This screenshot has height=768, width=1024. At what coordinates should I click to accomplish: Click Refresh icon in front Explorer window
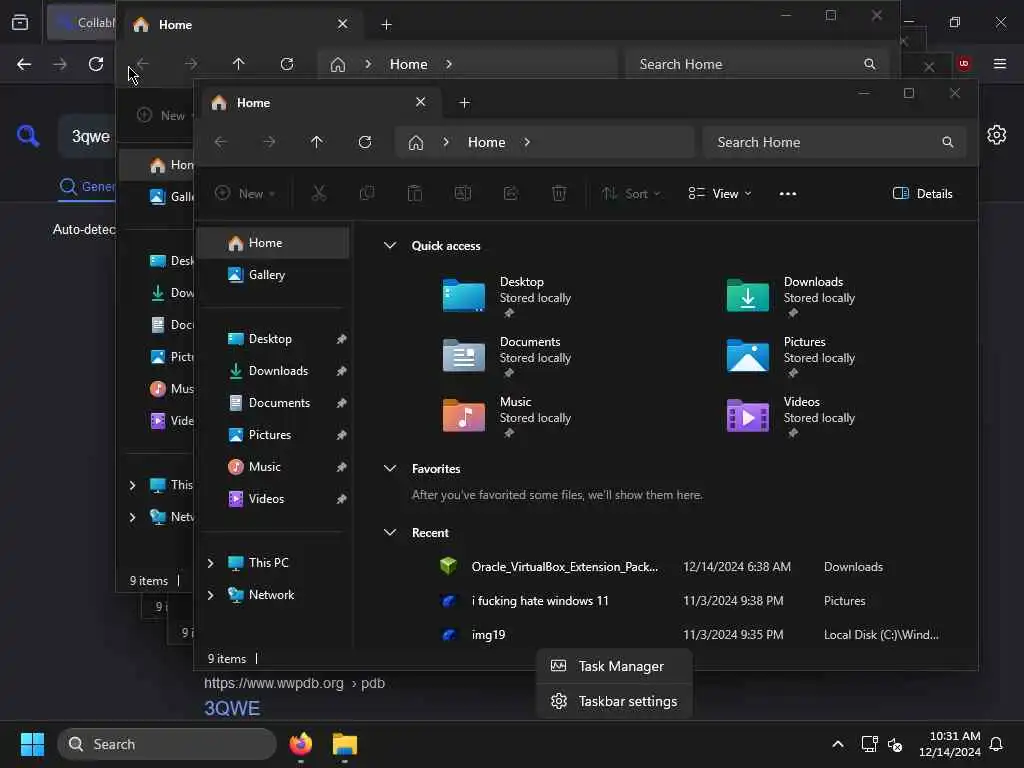(365, 142)
